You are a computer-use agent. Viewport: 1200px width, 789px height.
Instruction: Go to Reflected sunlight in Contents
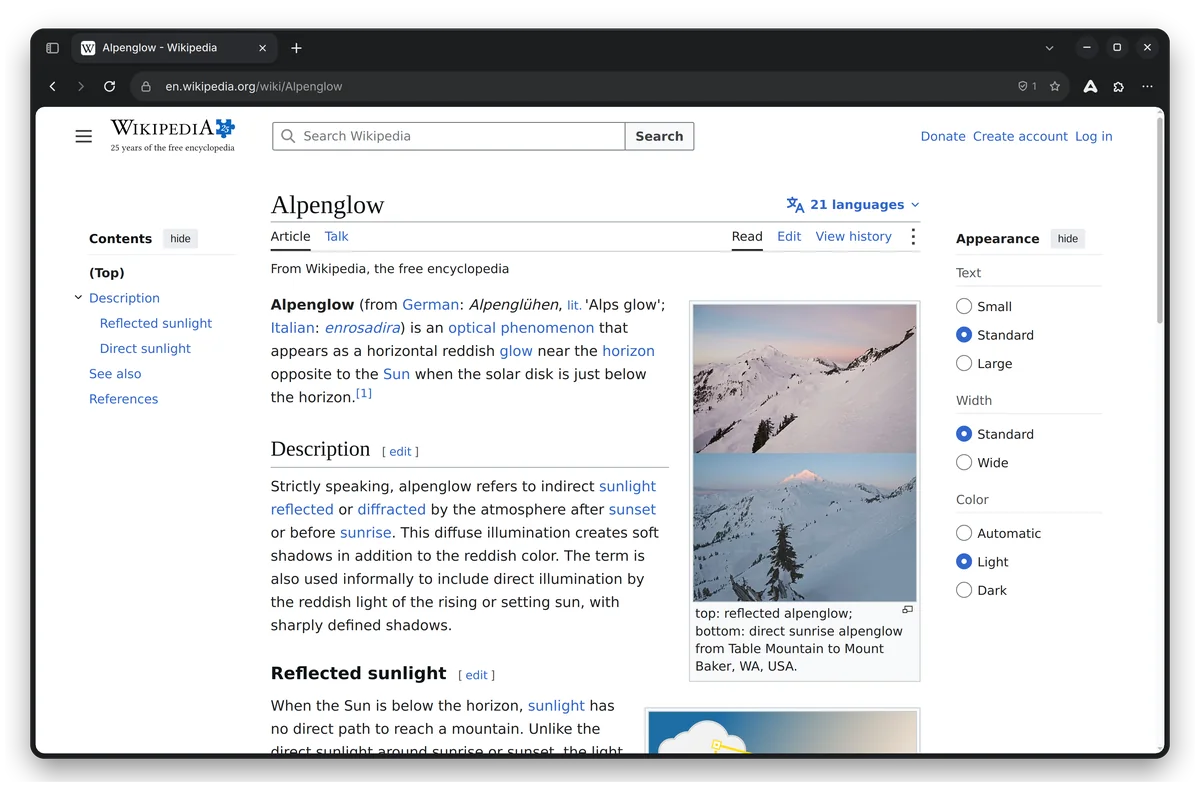[156, 323]
